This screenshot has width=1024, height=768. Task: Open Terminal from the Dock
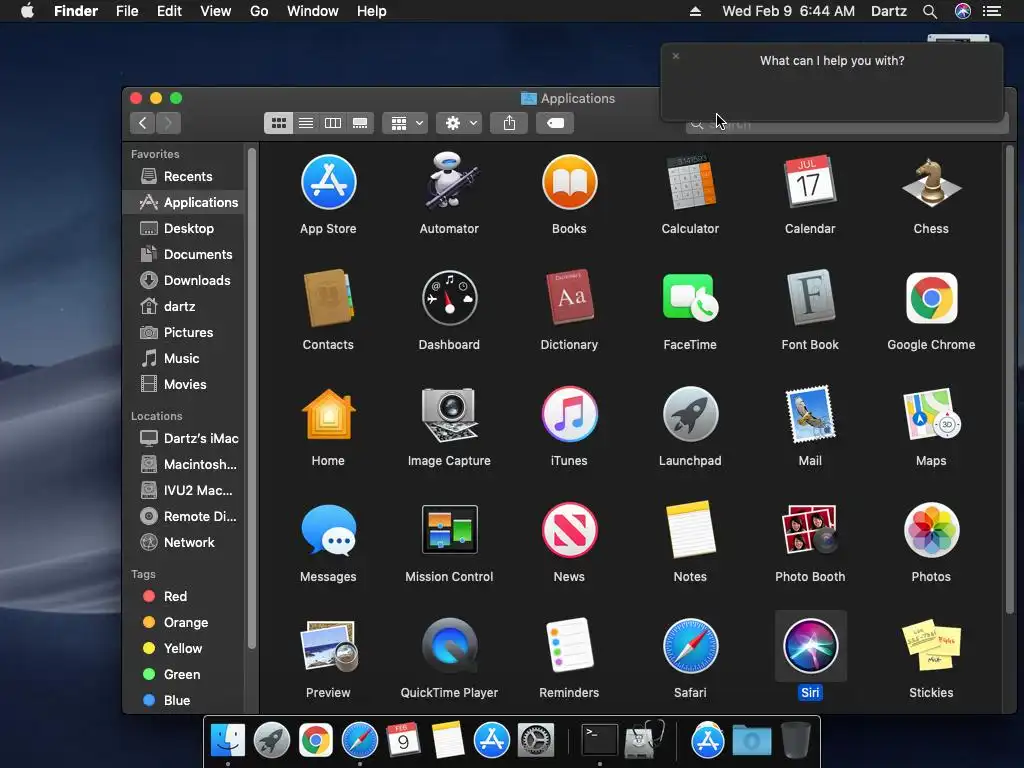(x=600, y=741)
